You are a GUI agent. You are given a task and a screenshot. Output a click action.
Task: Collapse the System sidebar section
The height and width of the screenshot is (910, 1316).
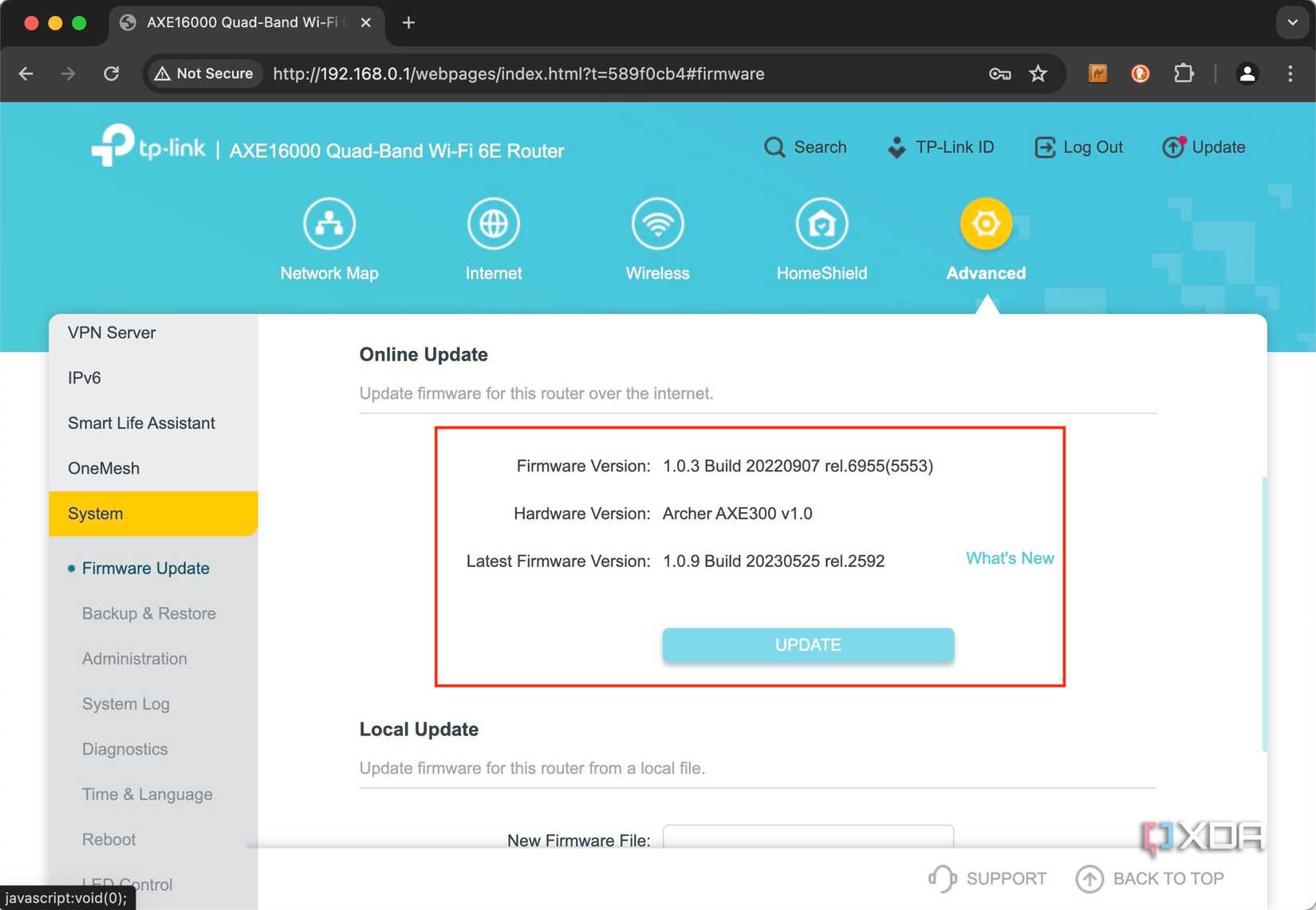(94, 514)
